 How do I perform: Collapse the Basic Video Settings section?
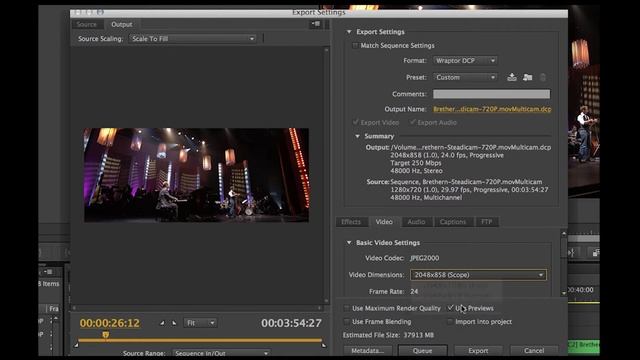(x=349, y=243)
